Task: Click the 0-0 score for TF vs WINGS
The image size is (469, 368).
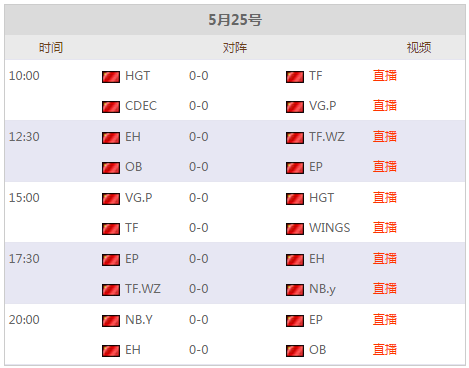Action: coord(199,228)
